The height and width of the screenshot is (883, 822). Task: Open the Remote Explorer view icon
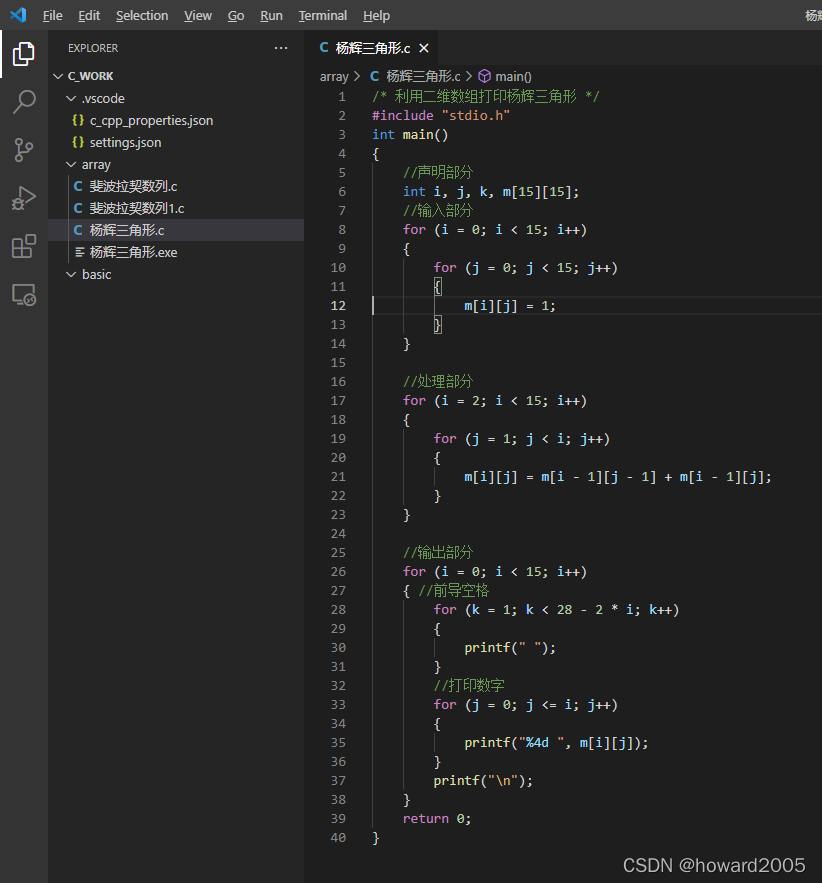pyautogui.click(x=24, y=295)
